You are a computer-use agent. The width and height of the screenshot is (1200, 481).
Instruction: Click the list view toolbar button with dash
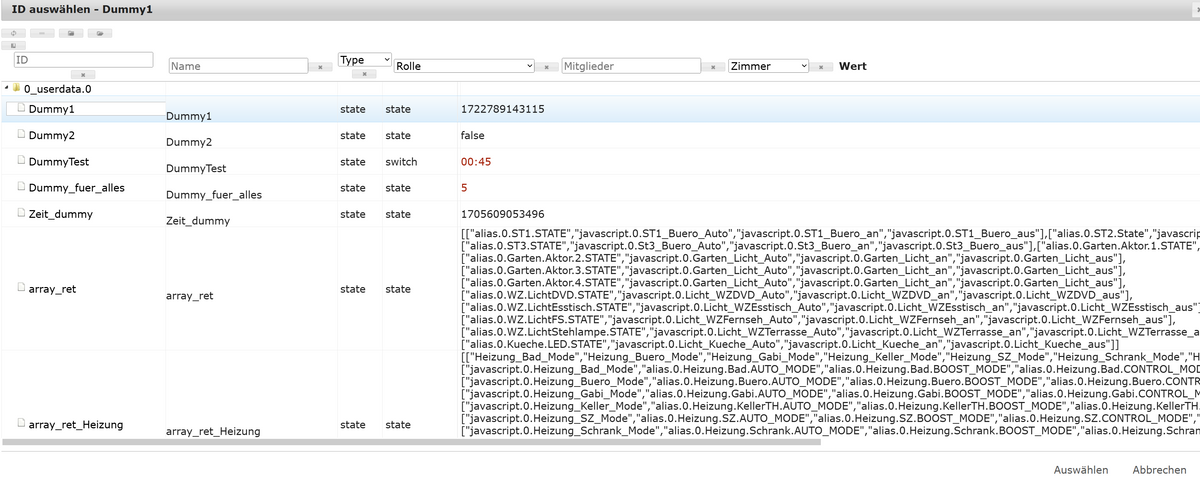pyautogui.click(x=43, y=33)
